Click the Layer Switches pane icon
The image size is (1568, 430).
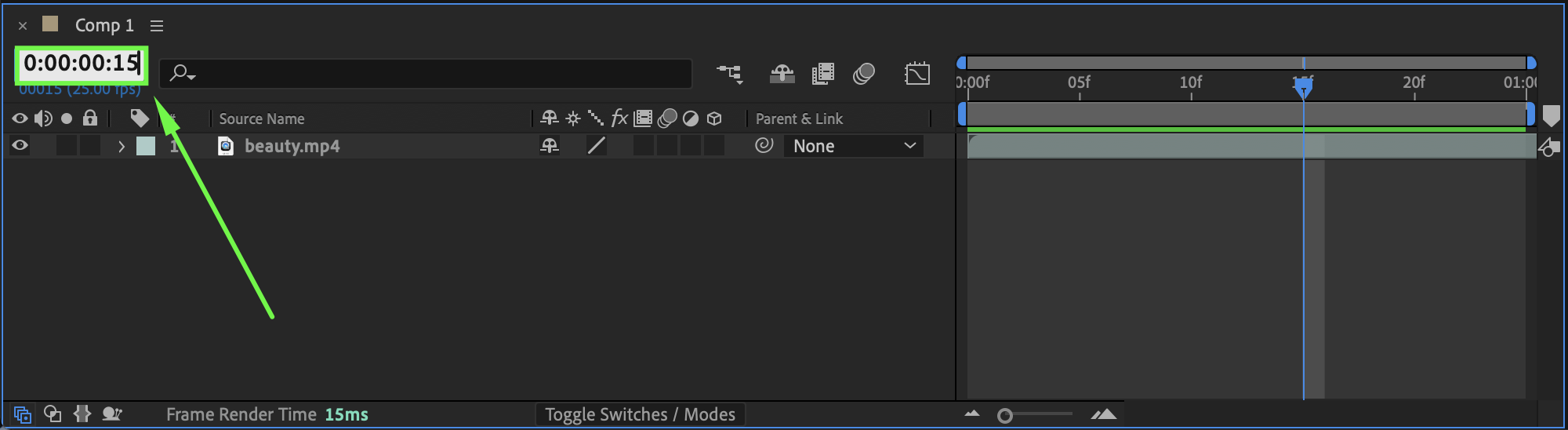(22, 414)
